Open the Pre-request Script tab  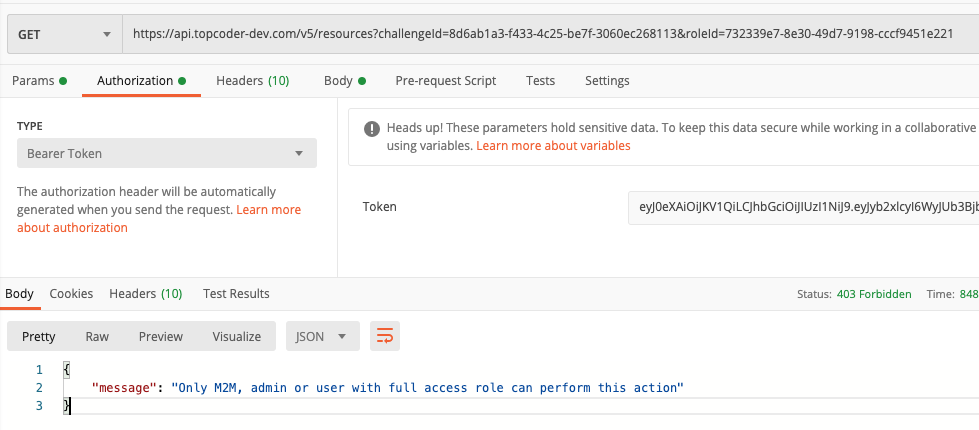pos(446,81)
